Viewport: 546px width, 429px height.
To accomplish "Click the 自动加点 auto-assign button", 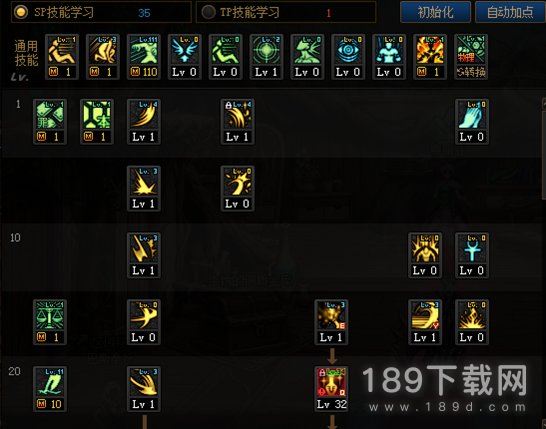I will (510, 12).
